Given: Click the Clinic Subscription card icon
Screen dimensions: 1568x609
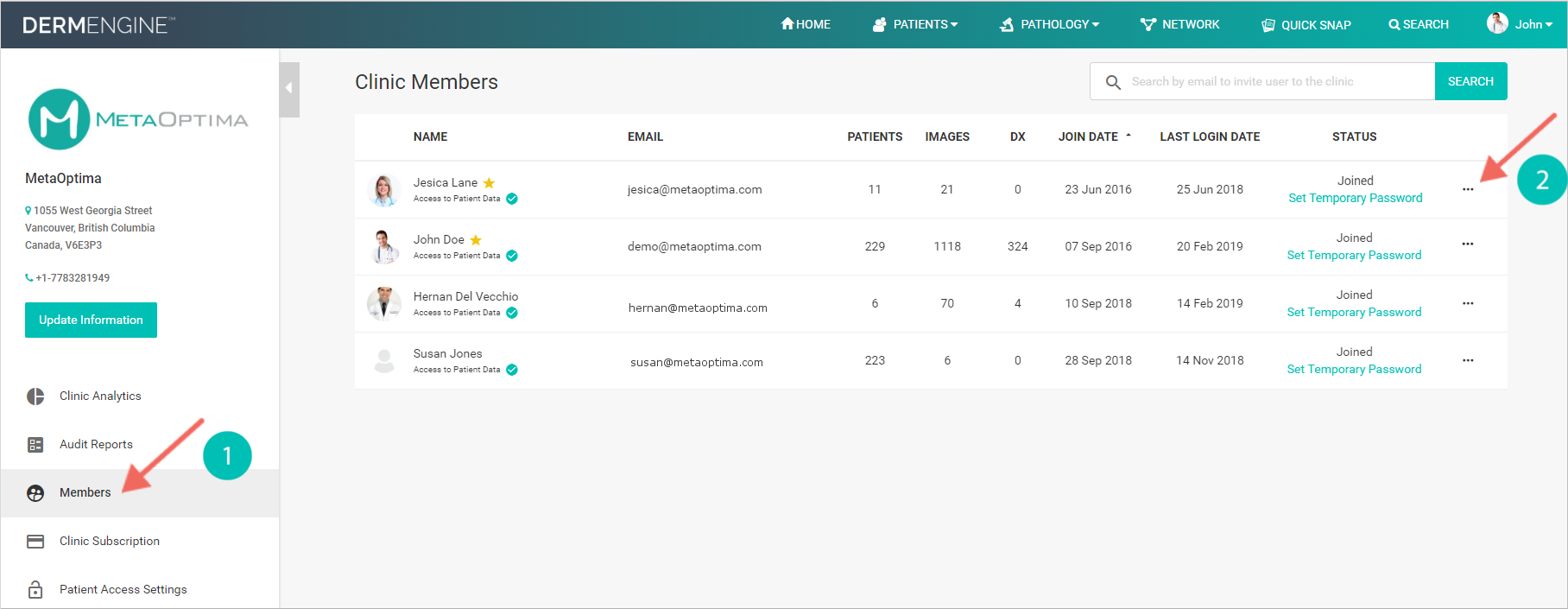Looking at the screenshot, I should 35,542.
